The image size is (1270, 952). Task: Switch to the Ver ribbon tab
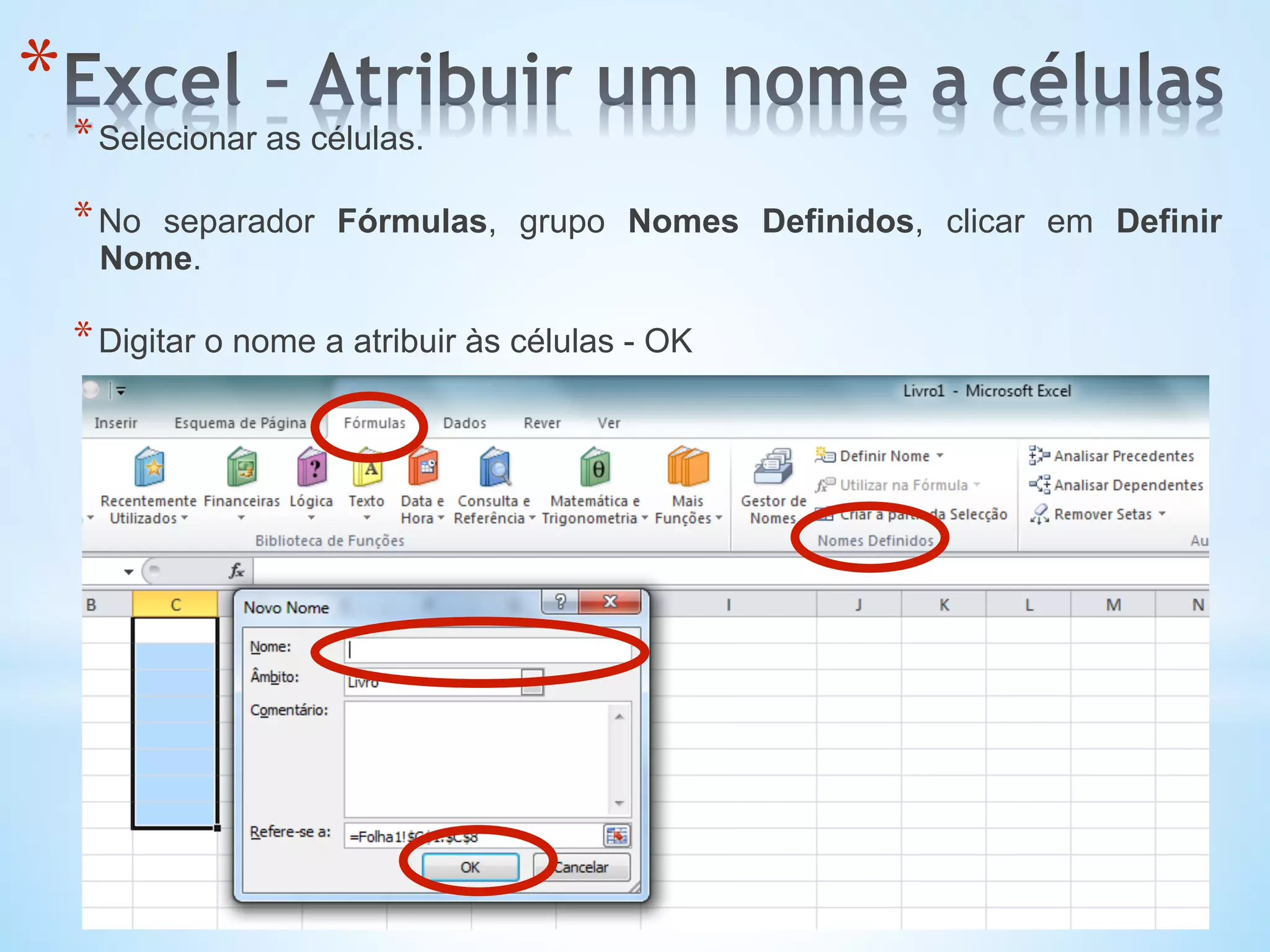(x=609, y=423)
